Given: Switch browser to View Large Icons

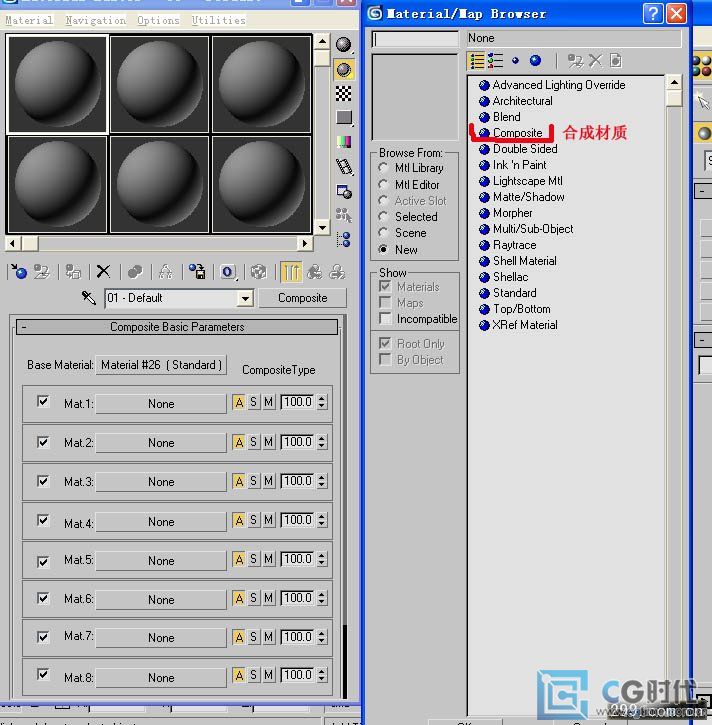Looking at the screenshot, I should pyautogui.click(x=535, y=61).
